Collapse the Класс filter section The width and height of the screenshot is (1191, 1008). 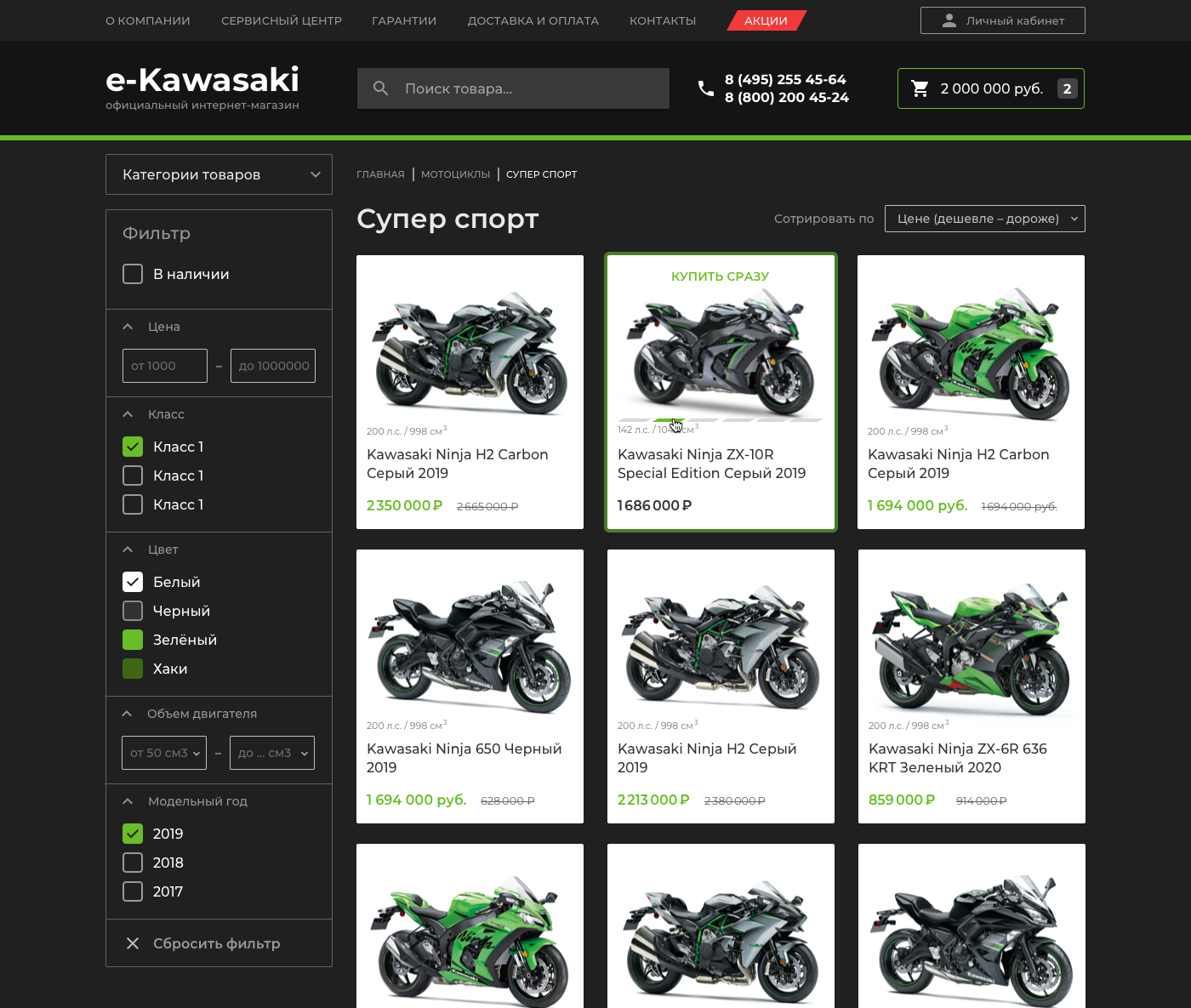tap(128, 414)
